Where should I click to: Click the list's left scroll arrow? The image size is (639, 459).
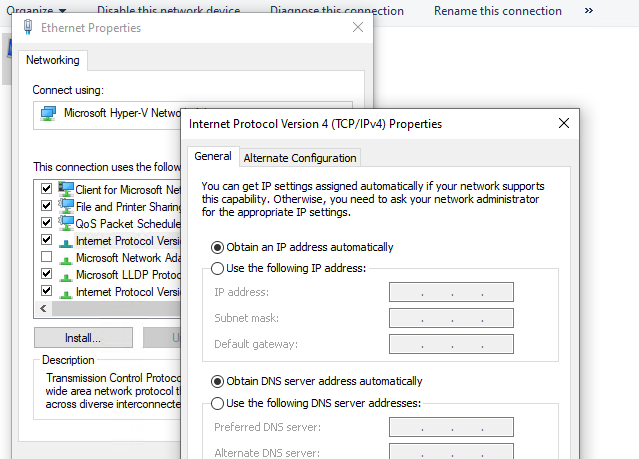[43, 309]
